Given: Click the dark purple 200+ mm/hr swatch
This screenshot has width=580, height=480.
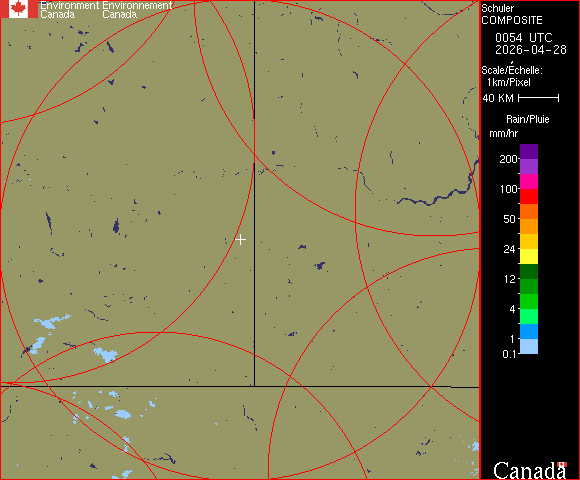Looking at the screenshot, I should [x=529, y=152].
